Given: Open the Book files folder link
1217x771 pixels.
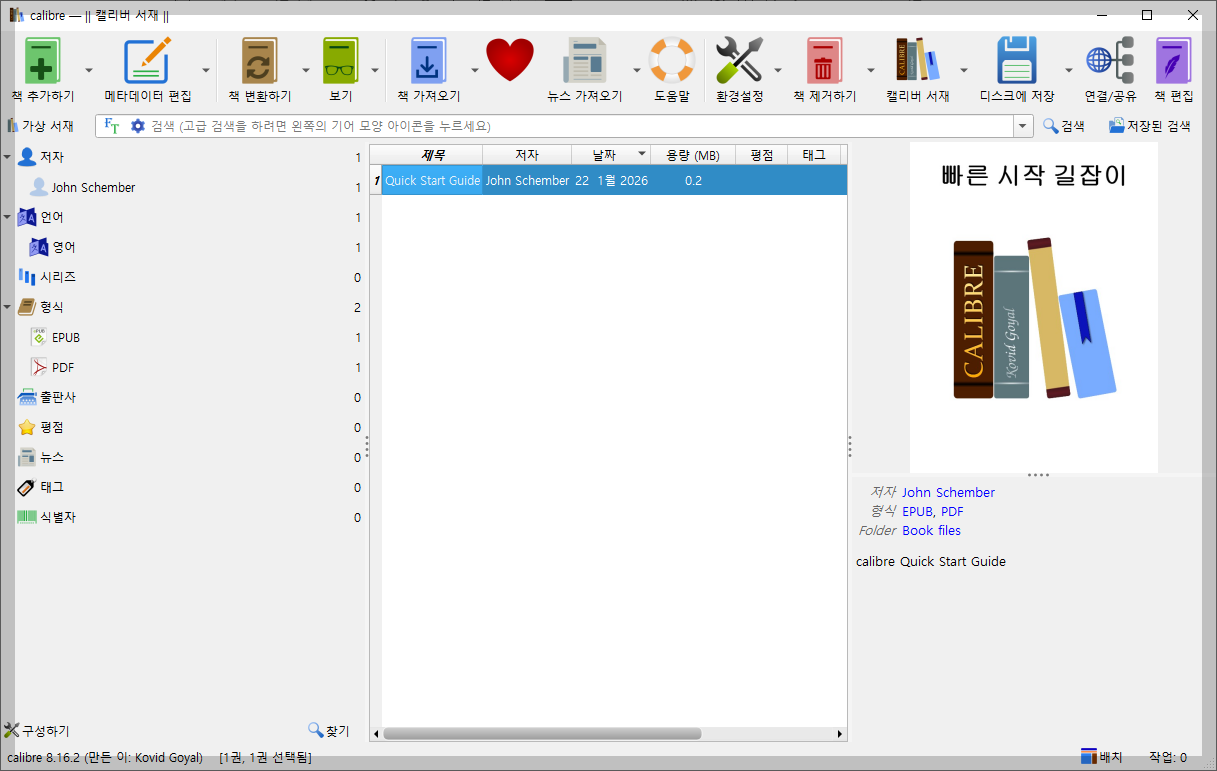Looking at the screenshot, I should [931, 530].
